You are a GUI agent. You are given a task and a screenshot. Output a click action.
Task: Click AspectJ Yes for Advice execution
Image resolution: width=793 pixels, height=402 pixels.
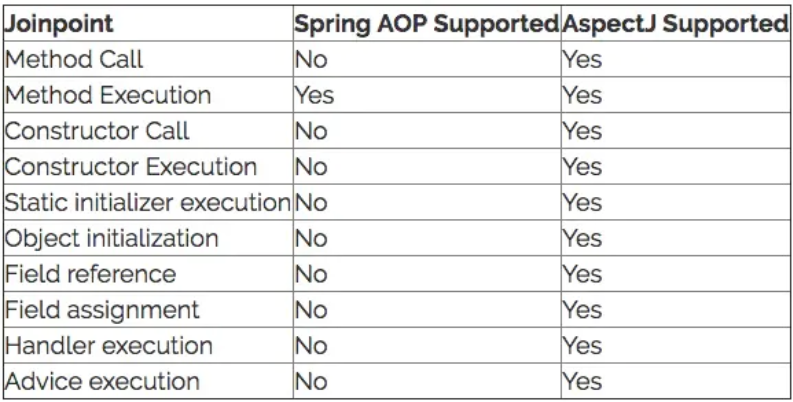pos(582,382)
